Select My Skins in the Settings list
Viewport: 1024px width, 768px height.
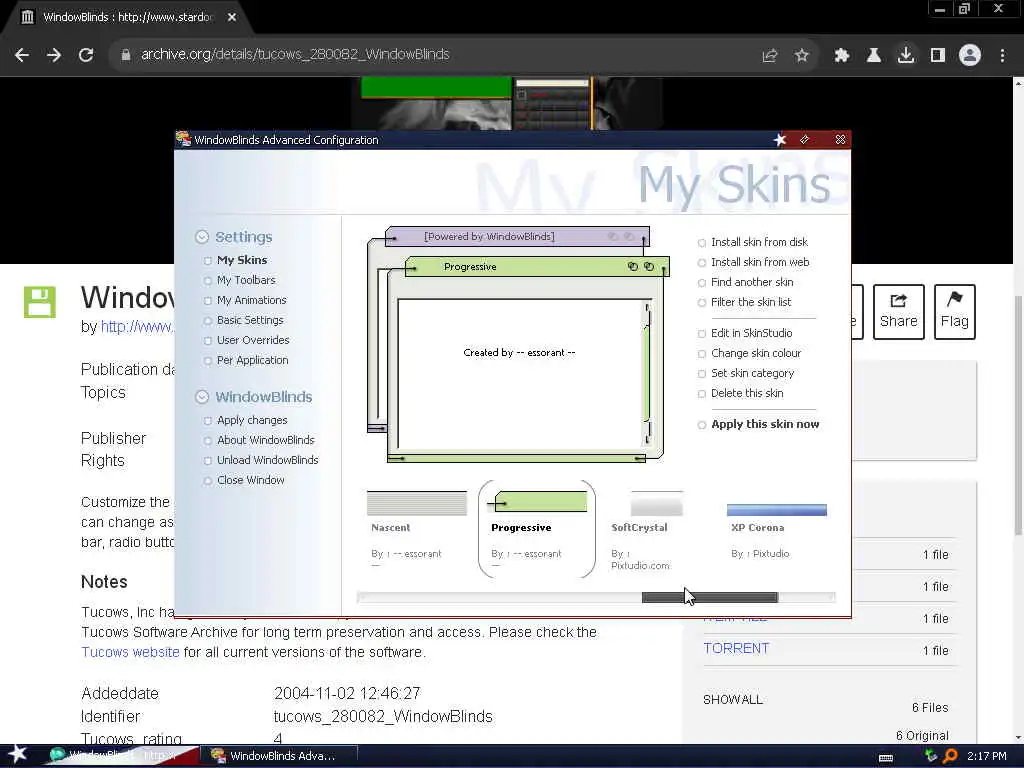pyautogui.click(x=242, y=260)
